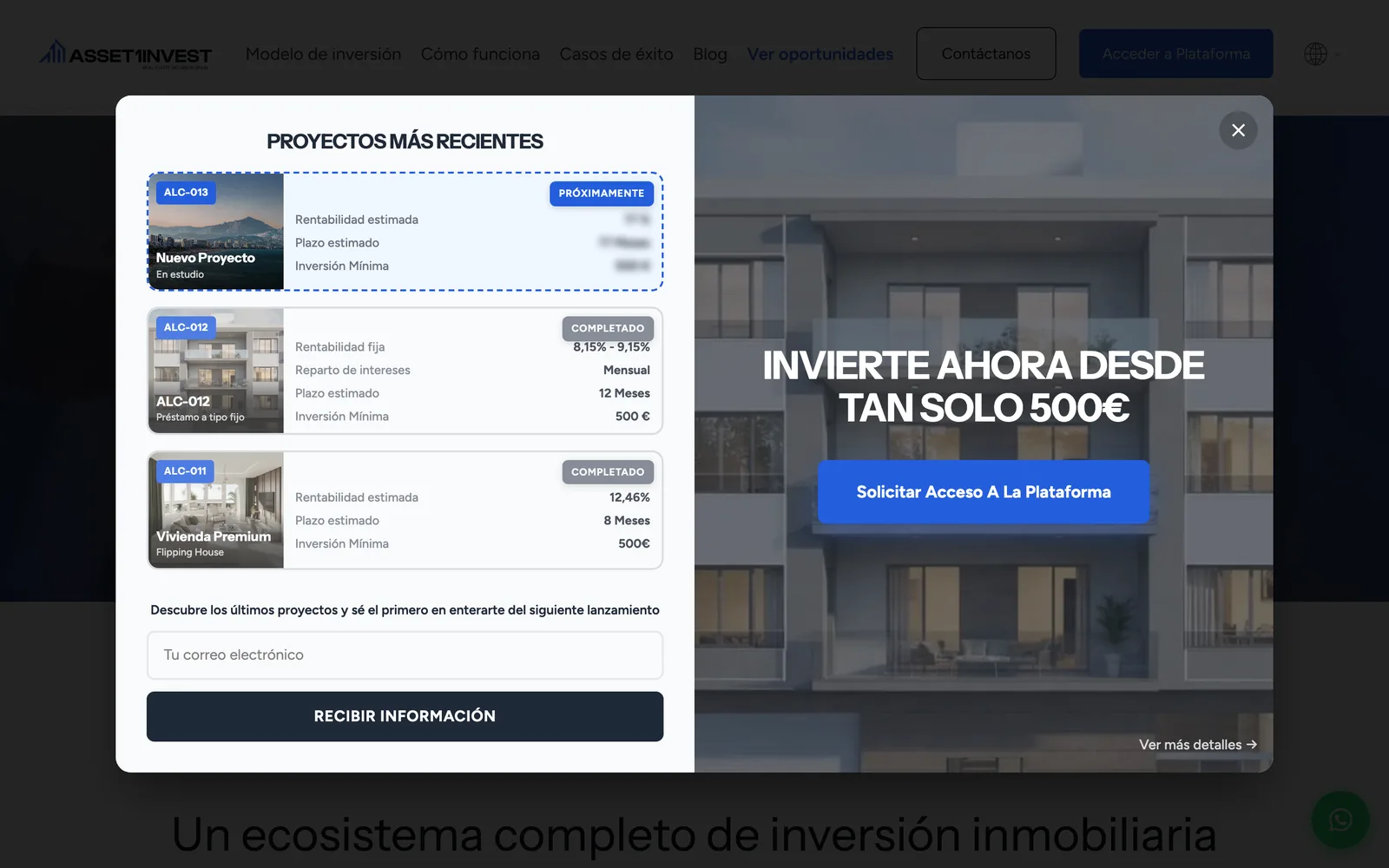Viewport: 1389px width, 868px height.
Task: Click the Mensual reparto value
Action: 627,370
